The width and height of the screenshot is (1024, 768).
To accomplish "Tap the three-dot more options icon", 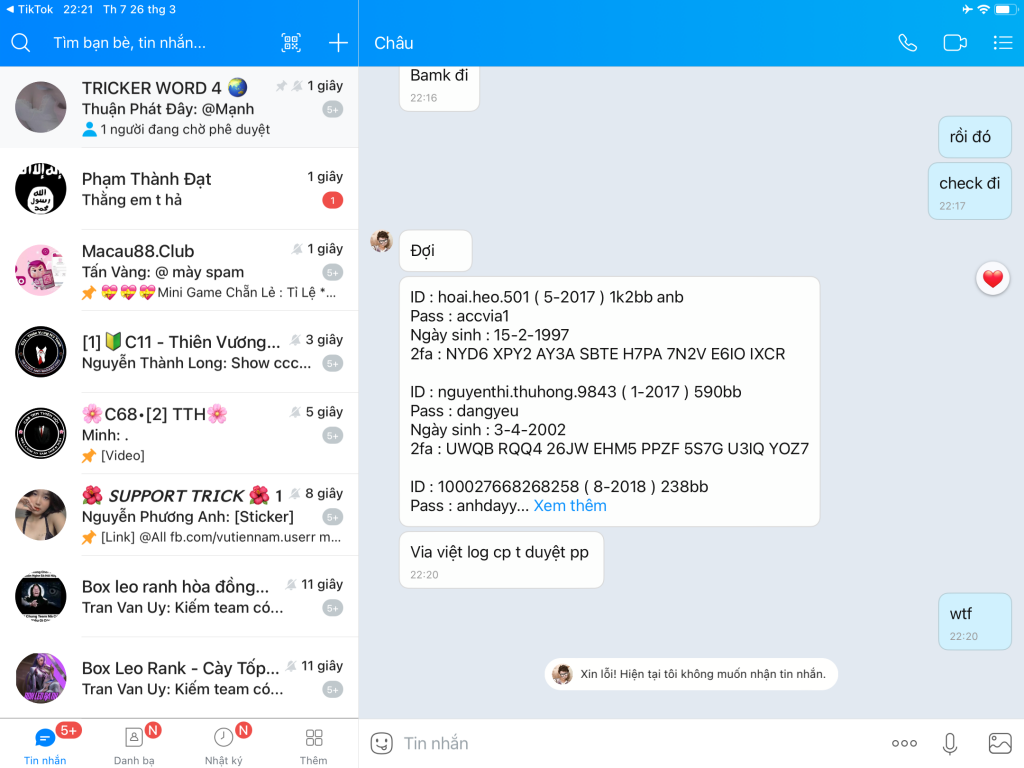I will [x=904, y=743].
